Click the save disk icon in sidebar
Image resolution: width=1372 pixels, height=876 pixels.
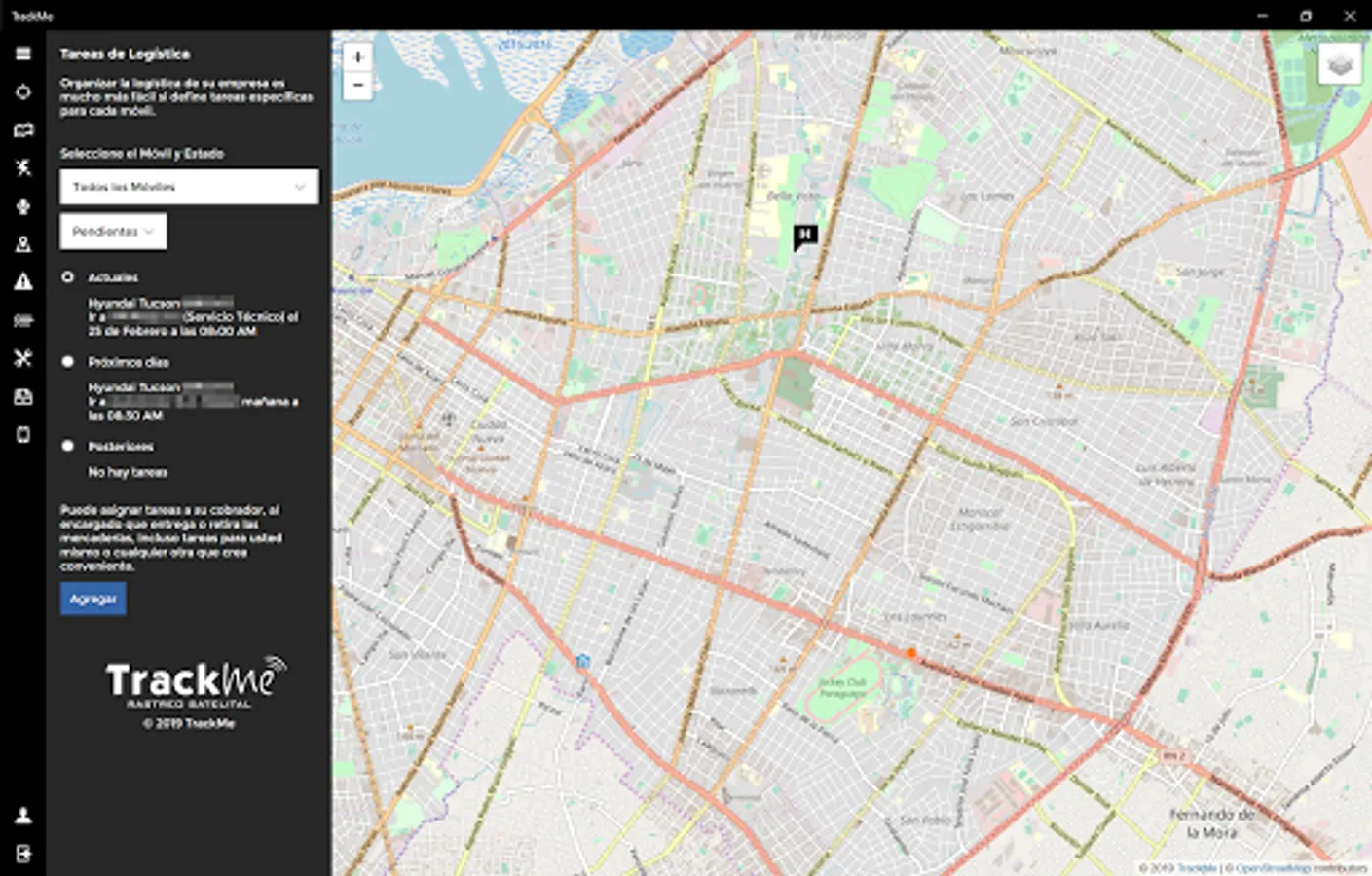coord(23,396)
